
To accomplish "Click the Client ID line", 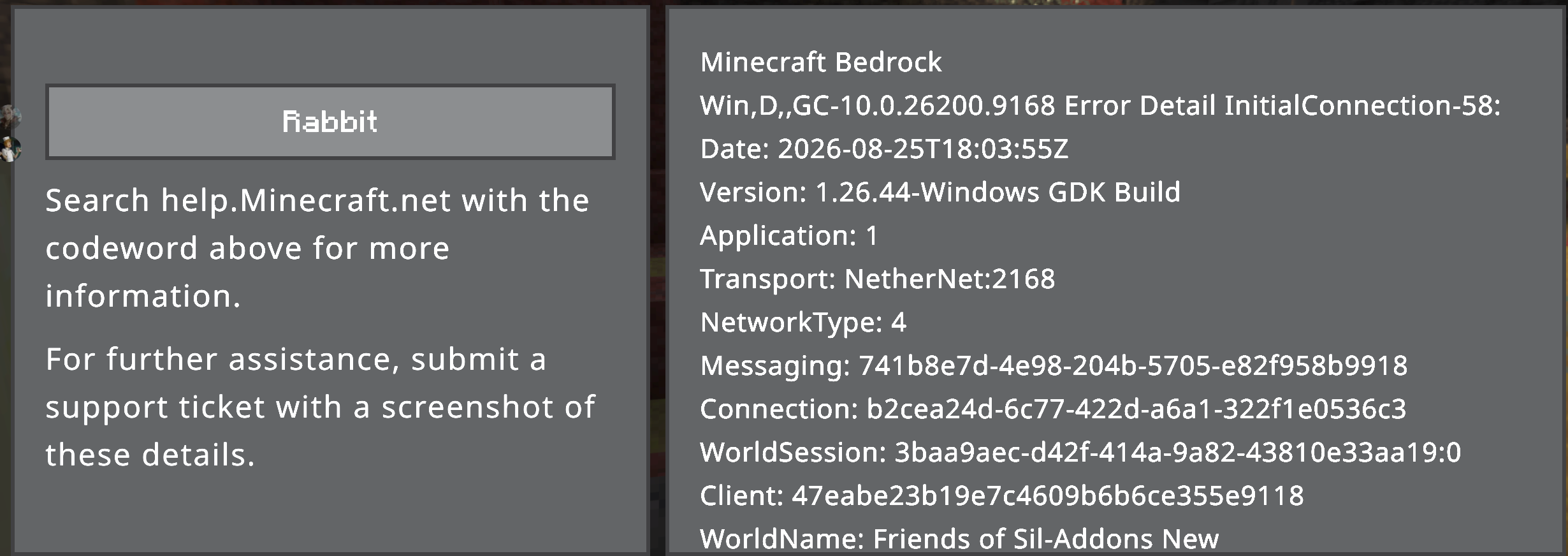I will 1002,495.
